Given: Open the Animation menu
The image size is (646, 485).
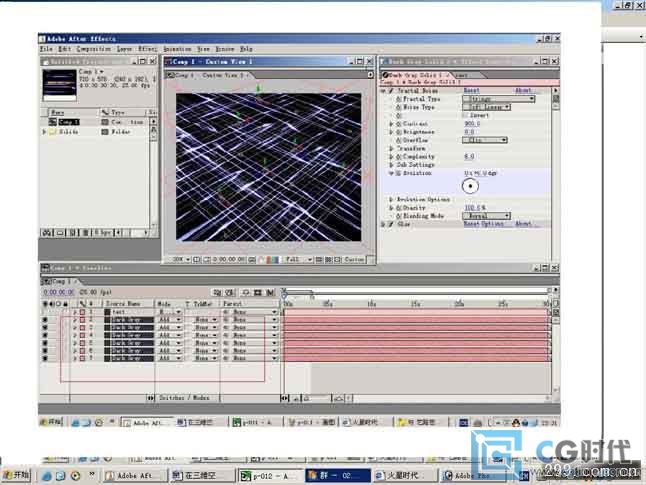Looking at the screenshot, I should 177,49.
